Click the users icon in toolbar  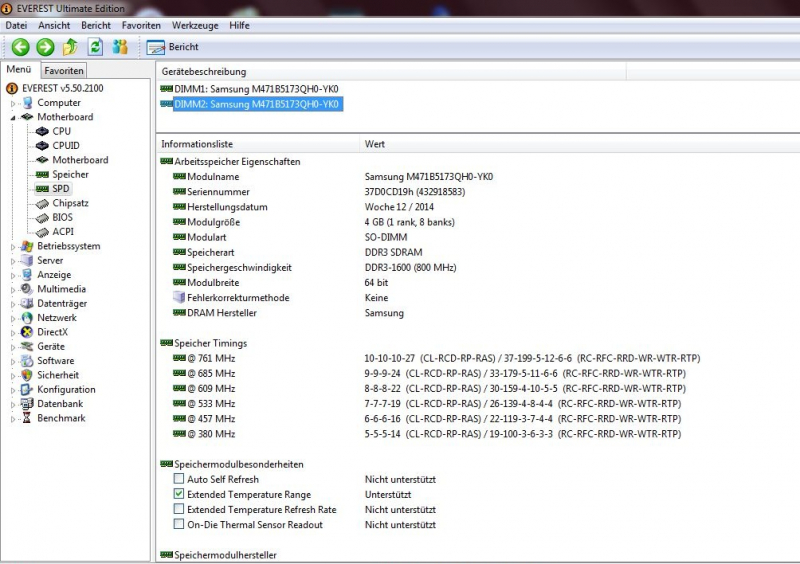[x=120, y=47]
